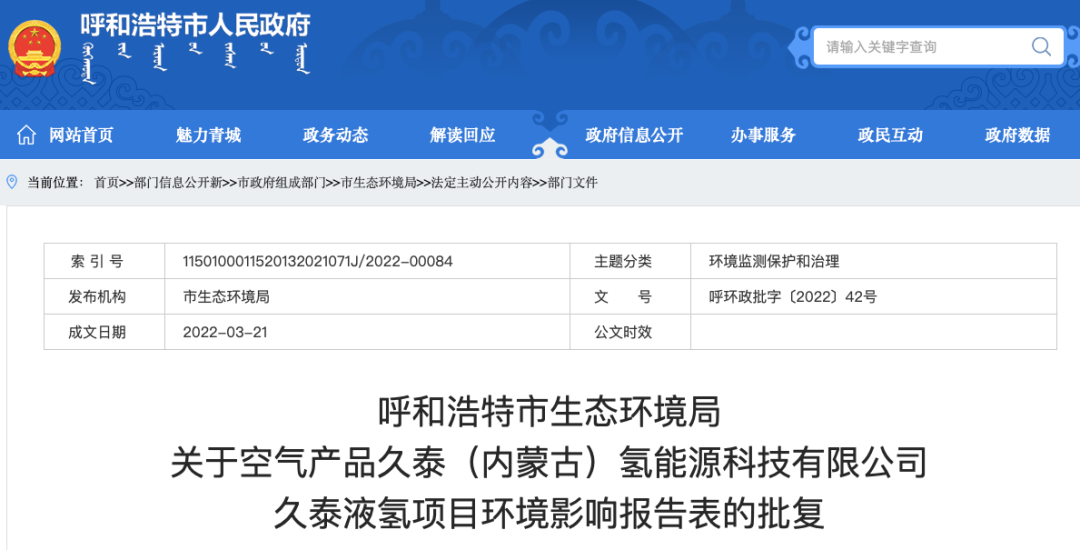Screen dimensions: 1080x550
Task: Open the 政务动态 menu
Action: (x=335, y=135)
